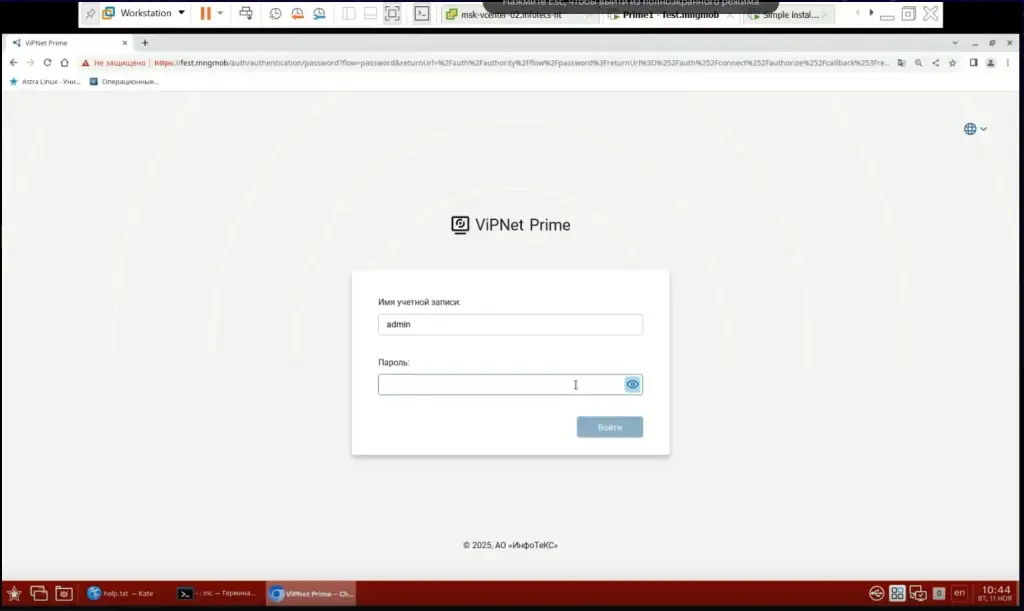Focus the Пароль password field
Screen dimensions: 1024x611
click(500, 385)
